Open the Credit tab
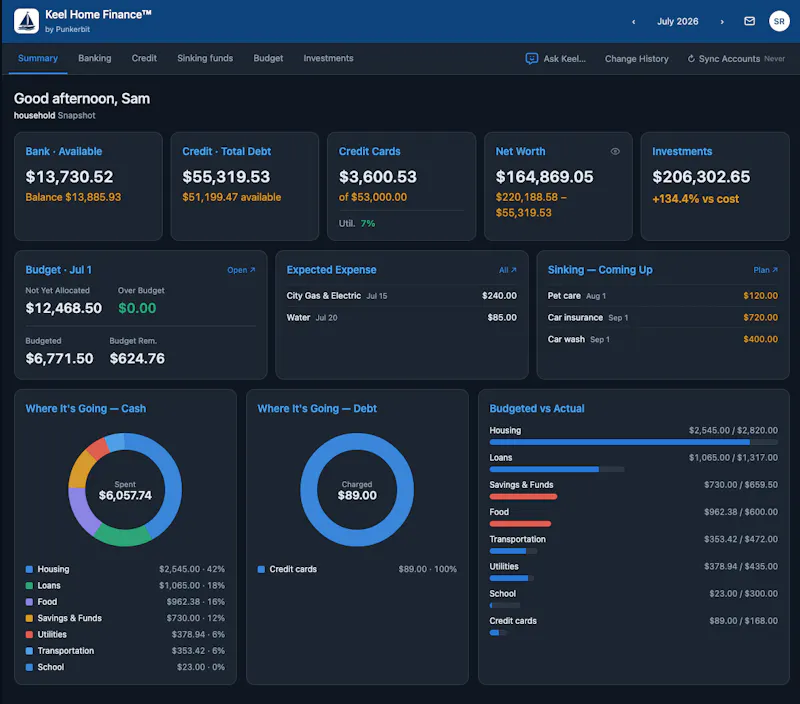The width and height of the screenshot is (800, 704). tap(144, 58)
